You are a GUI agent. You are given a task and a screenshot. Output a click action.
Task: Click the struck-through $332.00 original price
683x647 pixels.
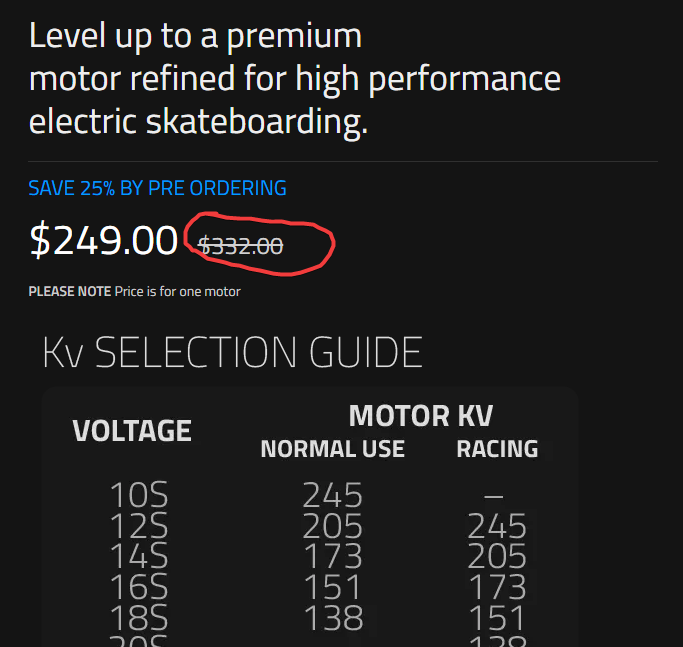[x=240, y=246]
